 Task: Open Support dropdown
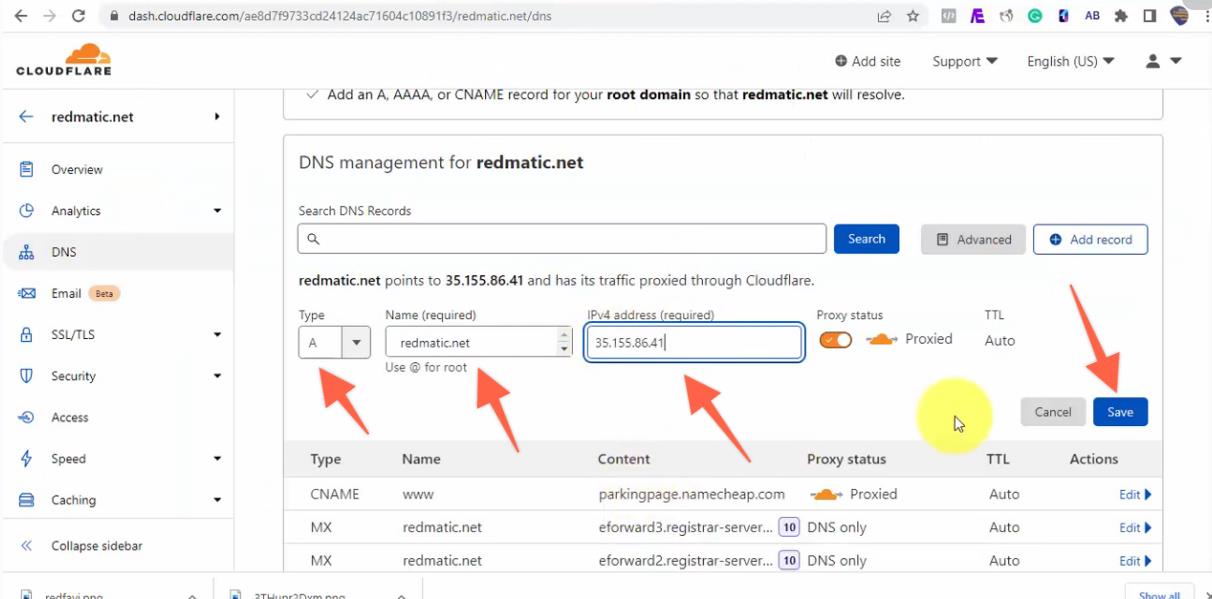point(965,61)
